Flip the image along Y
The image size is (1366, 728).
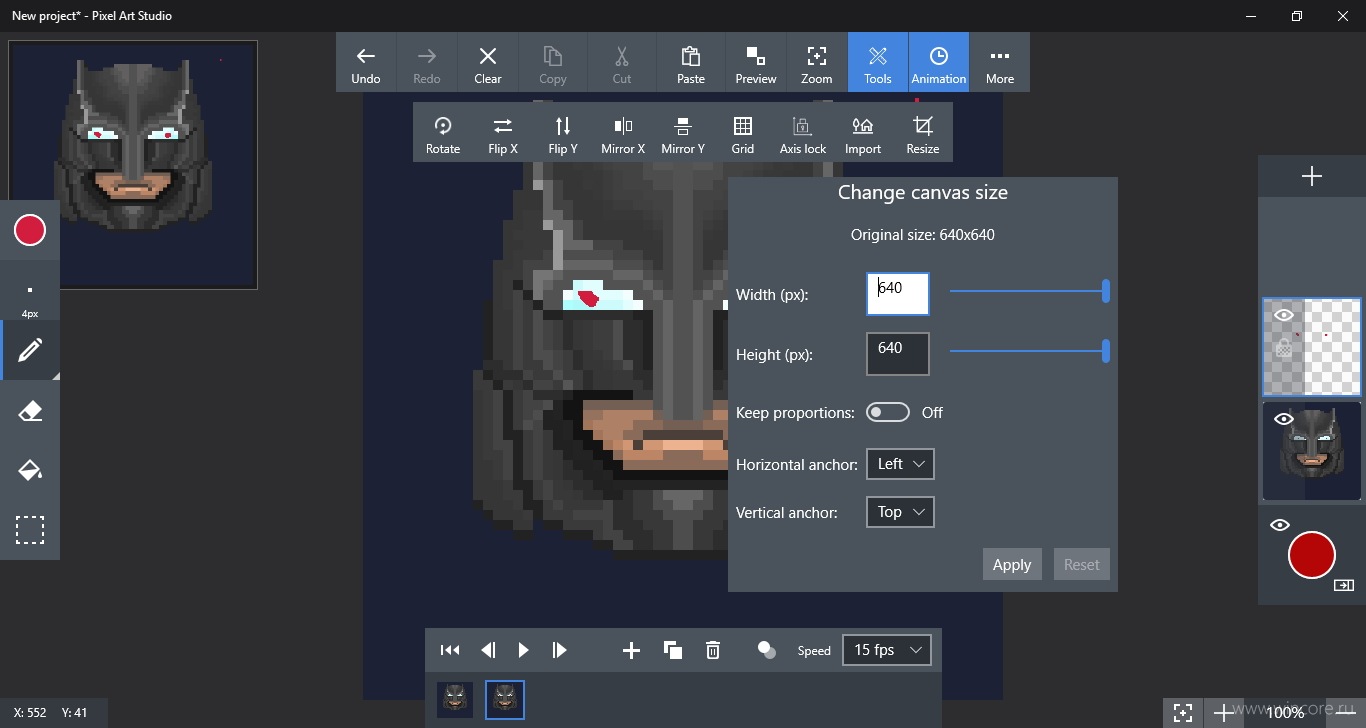563,133
